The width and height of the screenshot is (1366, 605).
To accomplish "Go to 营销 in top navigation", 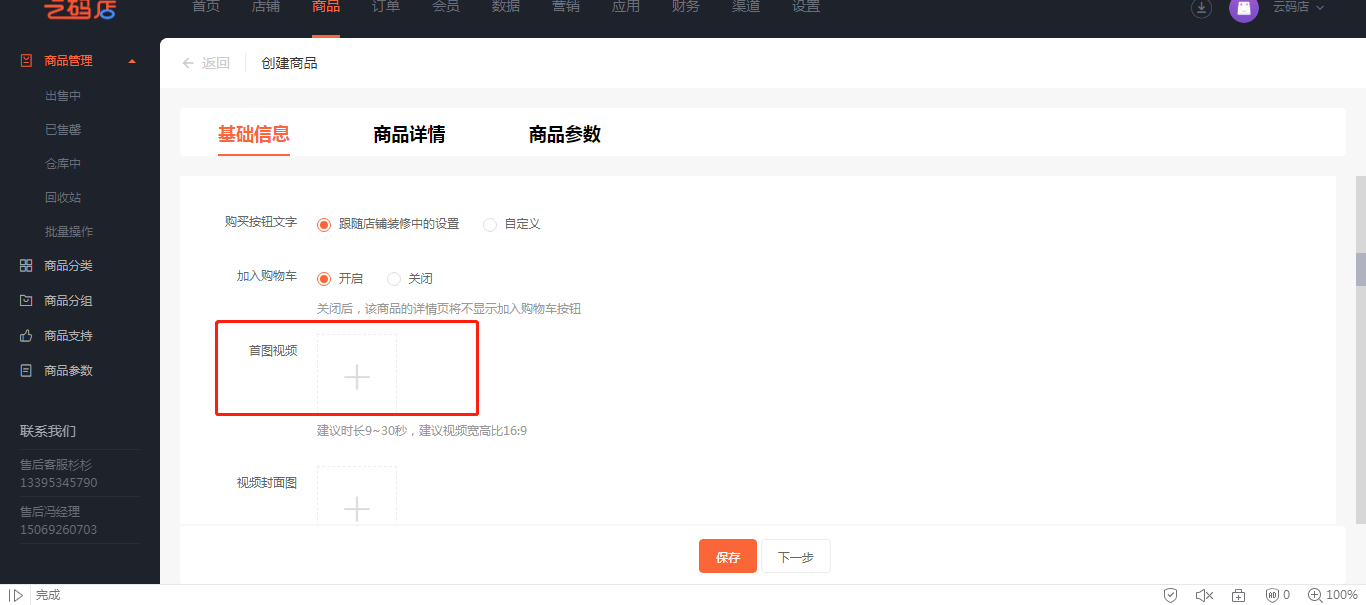I will (x=566, y=7).
